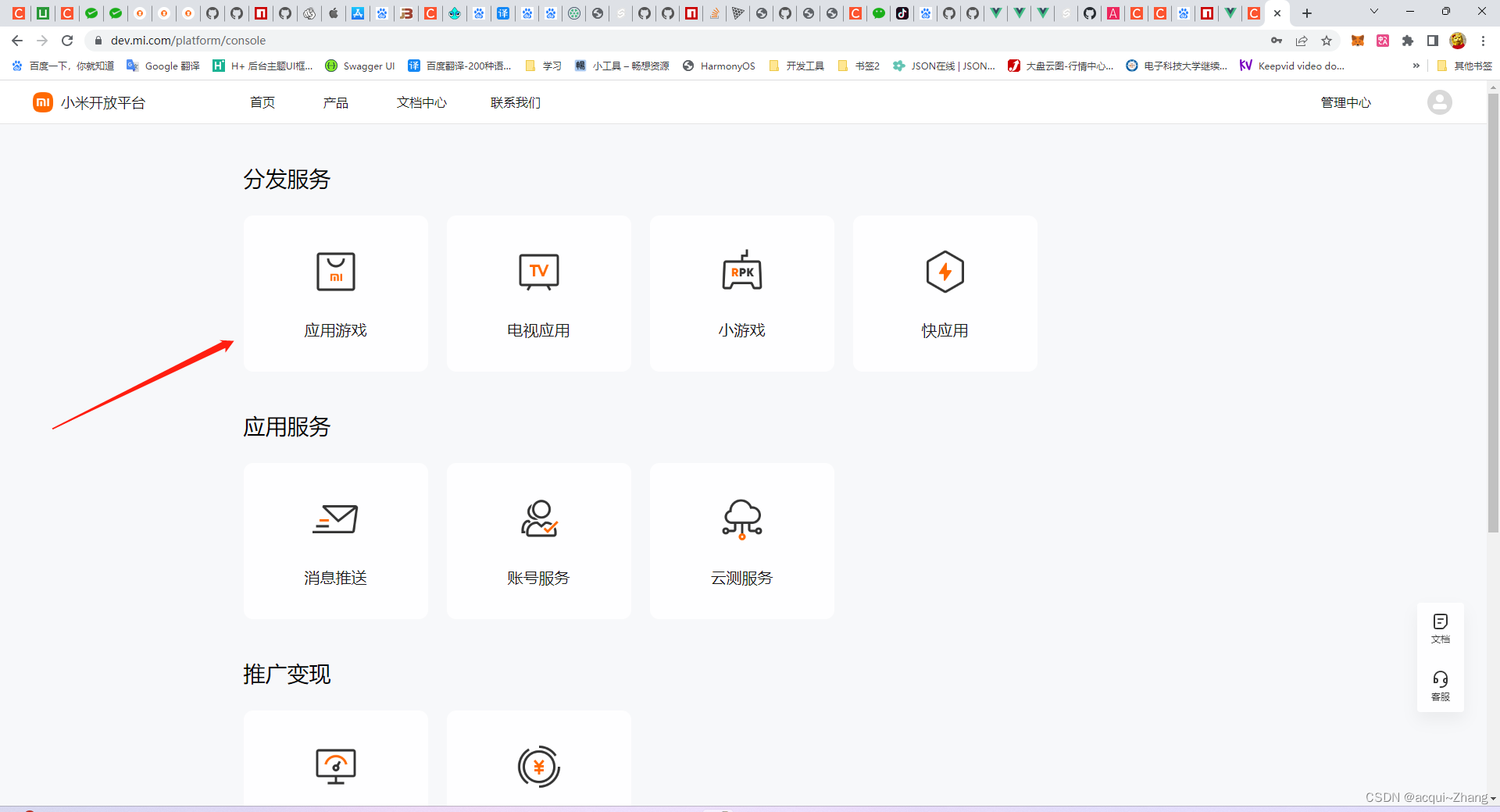Open the H+ 后台主题UI框架 bookmark
This screenshot has height=812, width=1500.
(x=262, y=66)
